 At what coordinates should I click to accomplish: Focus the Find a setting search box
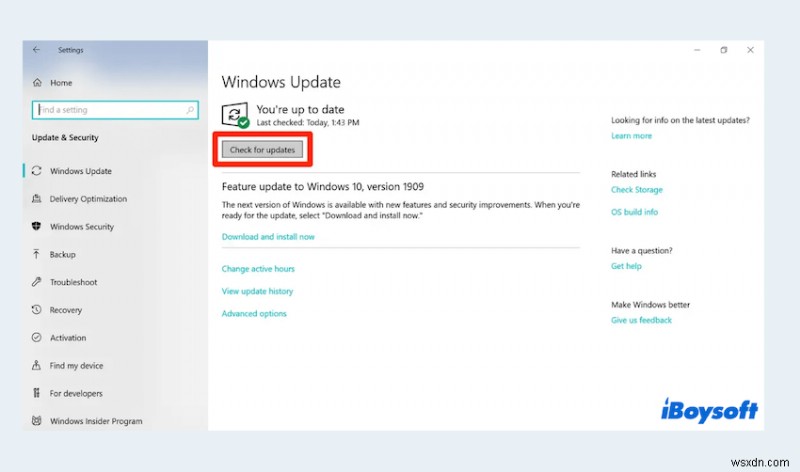tap(115, 110)
